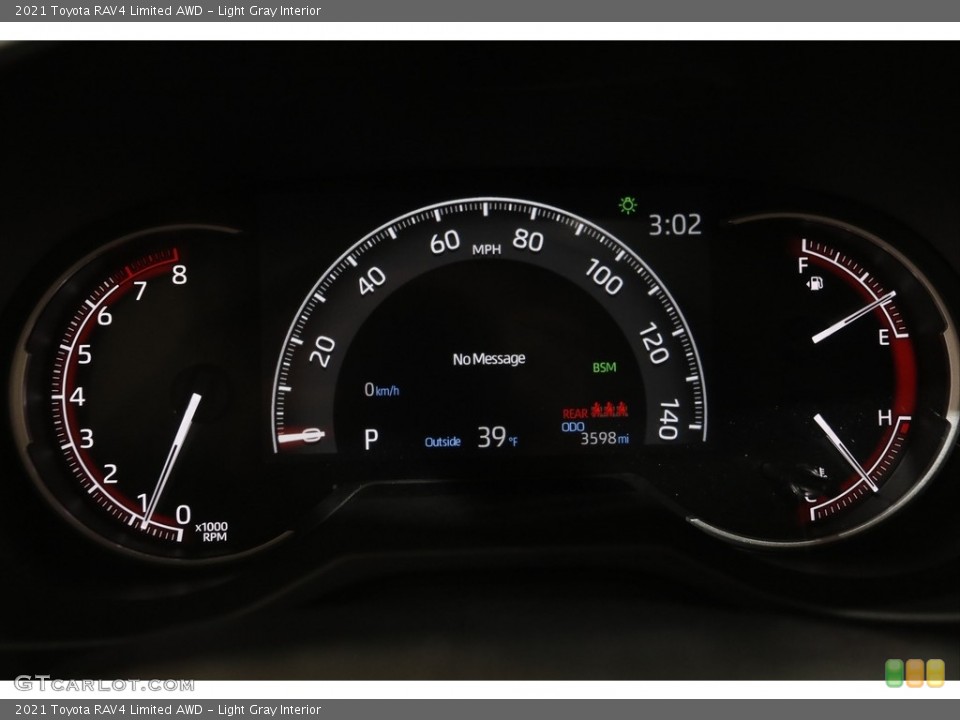This screenshot has width=960, height=720.
Task: Click the clock reading 3:02
Action: 675,225
